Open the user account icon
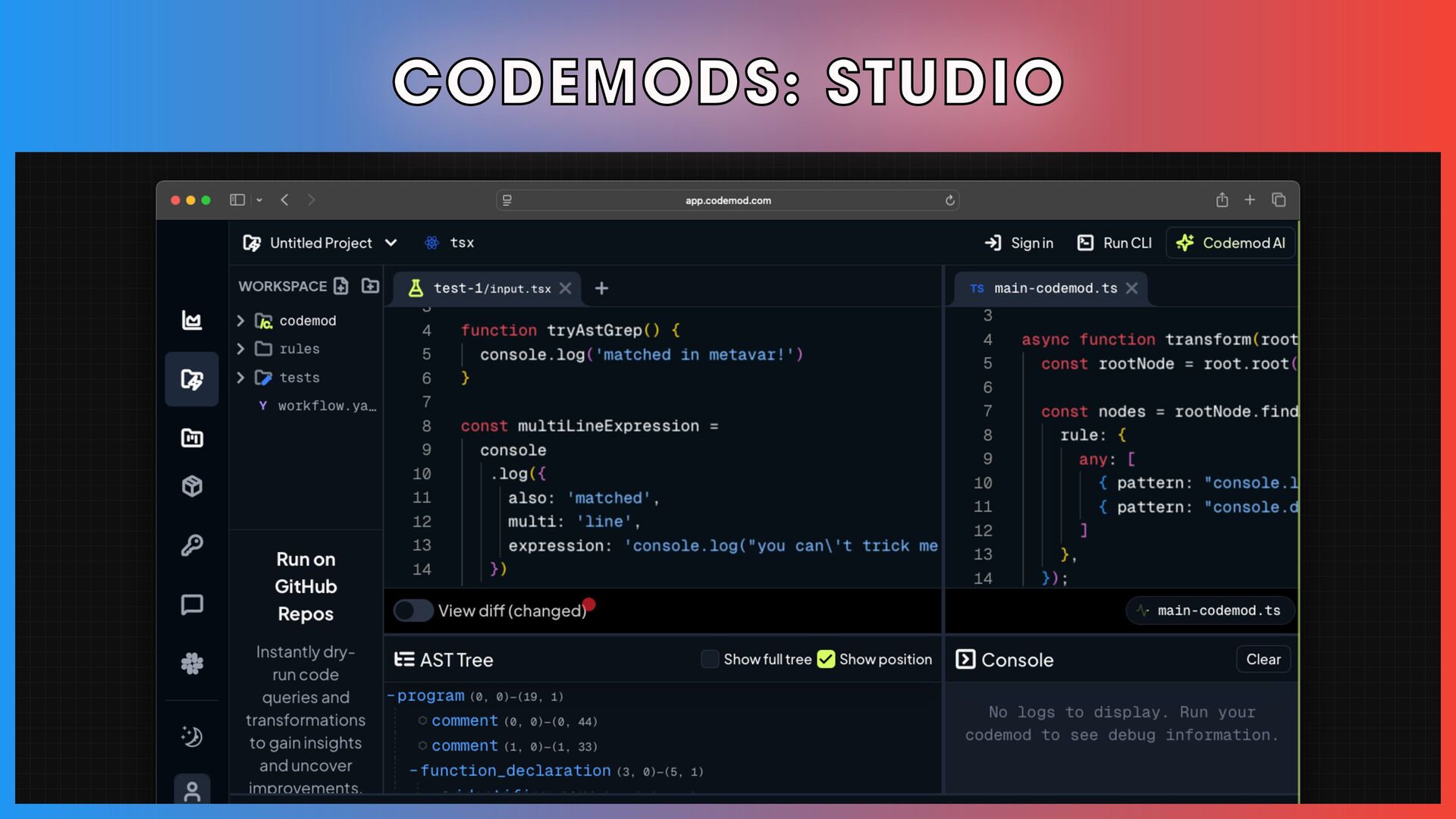 click(x=192, y=791)
